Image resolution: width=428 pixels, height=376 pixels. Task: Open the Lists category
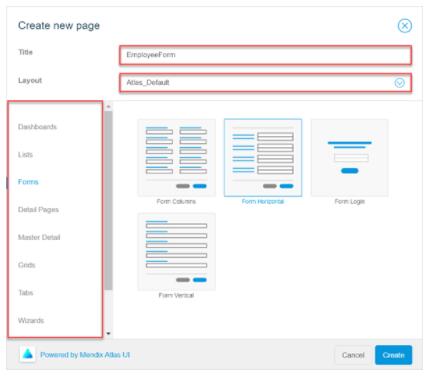pyautogui.click(x=25, y=155)
